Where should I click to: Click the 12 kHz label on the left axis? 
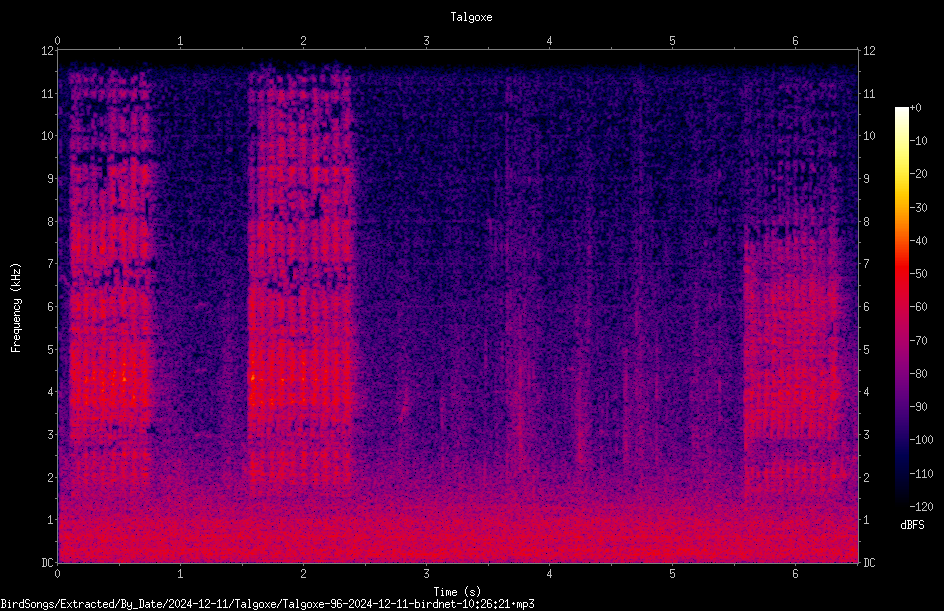tap(48, 51)
